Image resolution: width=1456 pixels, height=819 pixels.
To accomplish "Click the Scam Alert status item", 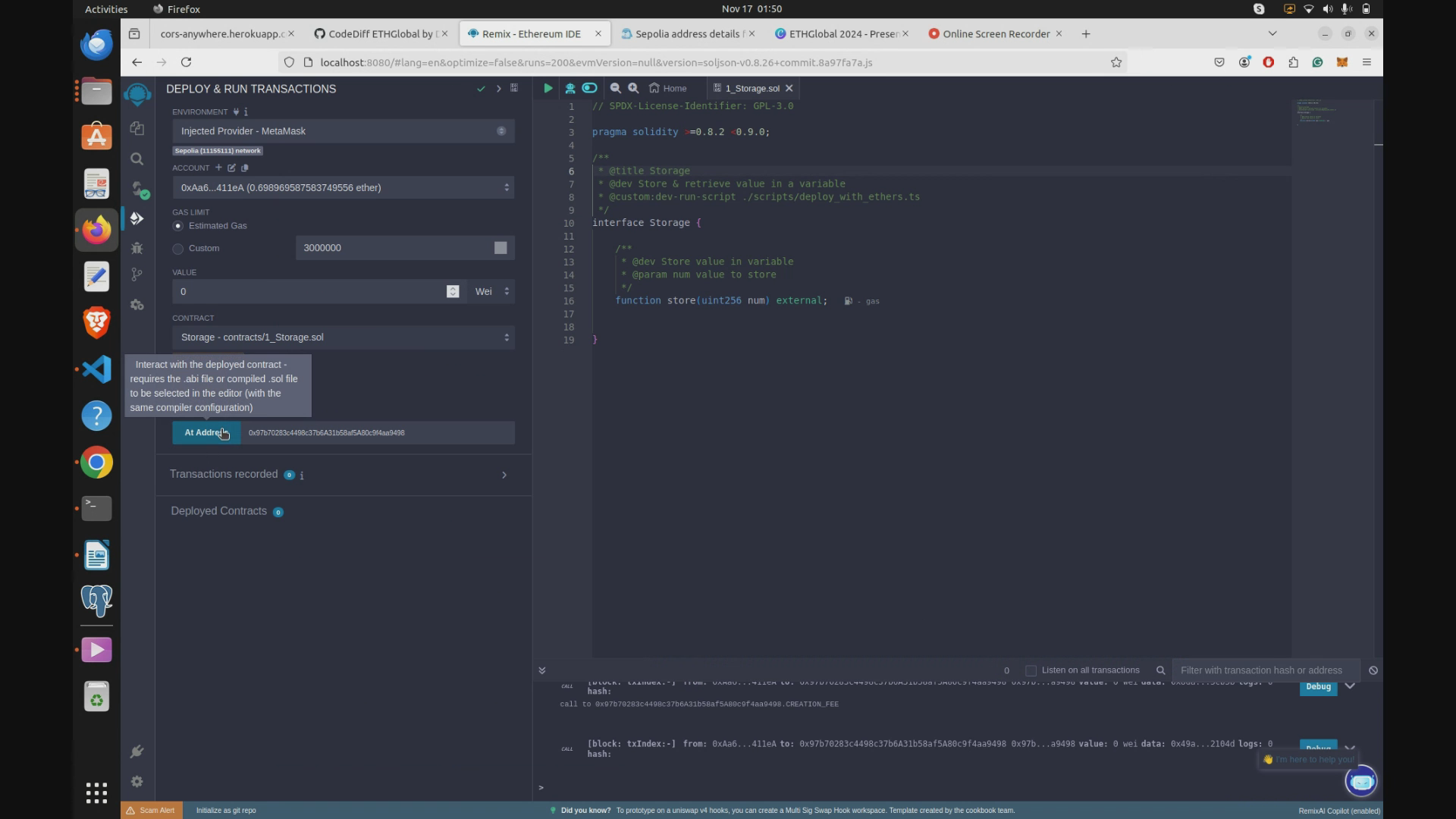I will coord(150,811).
